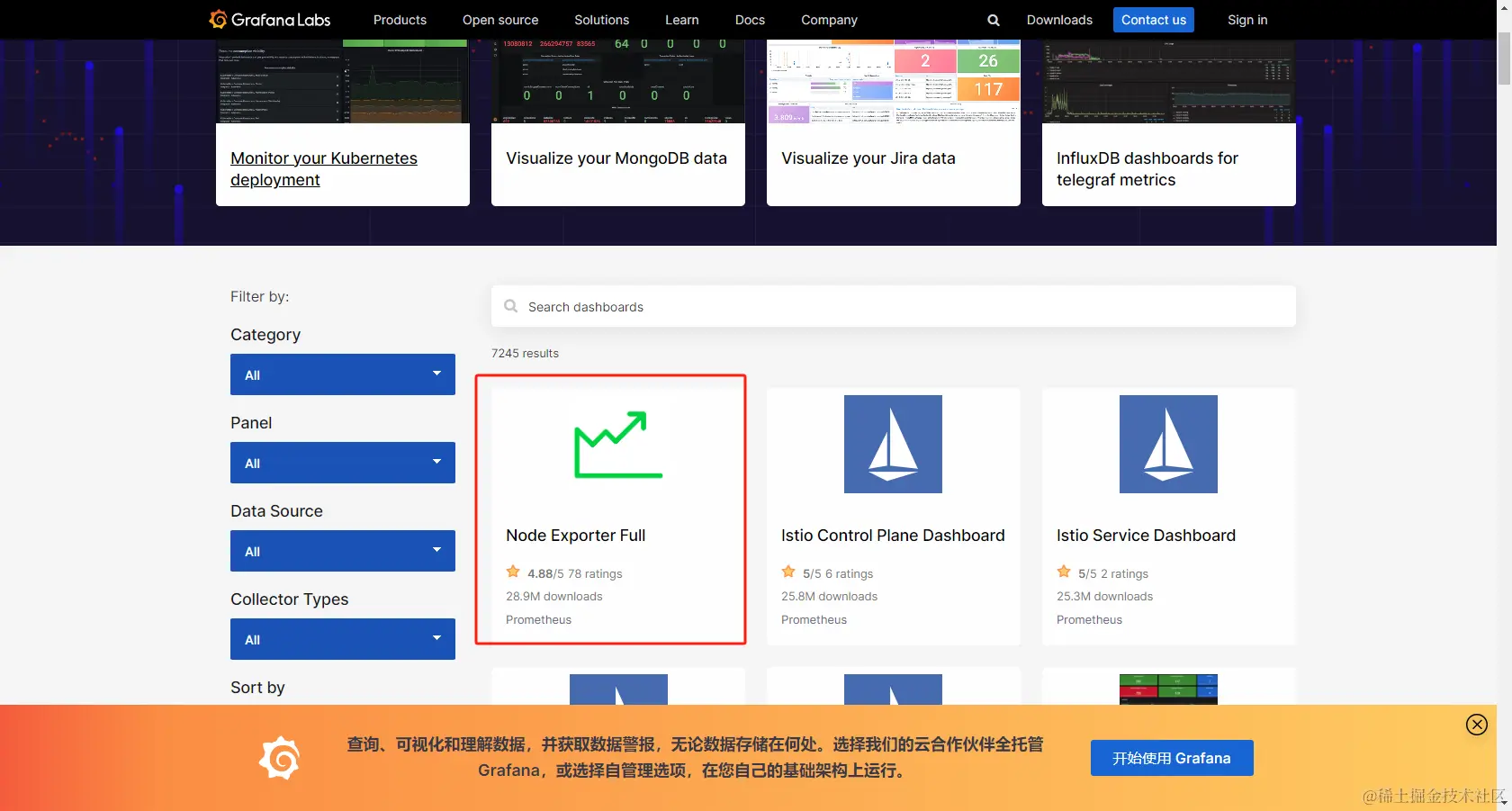Expand the Data Source filter dropdown
The width and height of the screenshot is (1512, 811).
[343, 551]
